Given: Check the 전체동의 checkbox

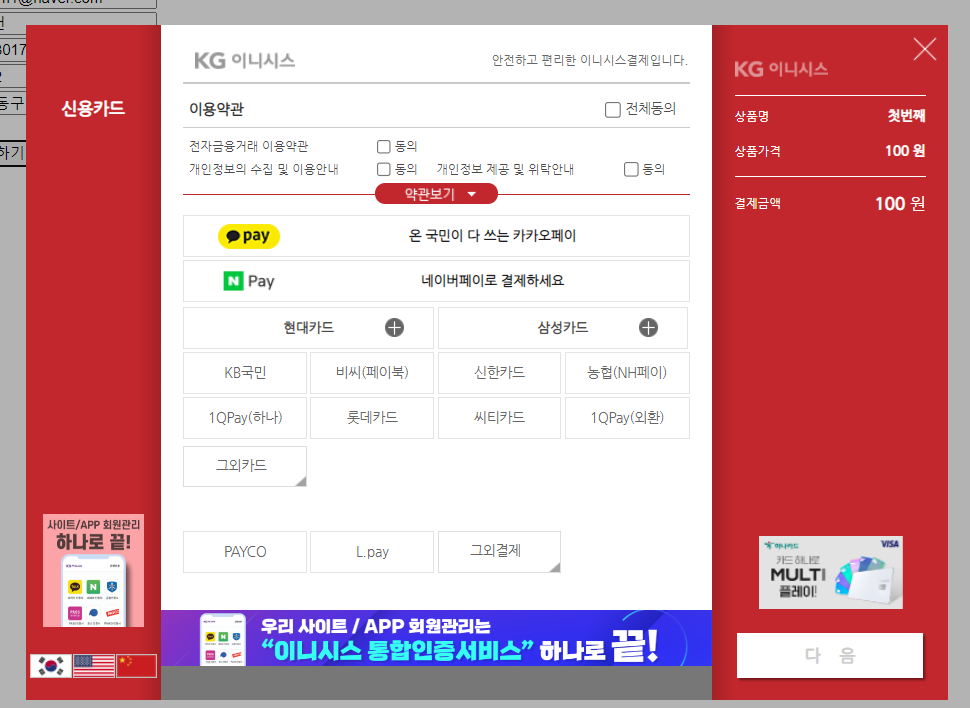Looking at the screenshot, I should coord(612,110).
